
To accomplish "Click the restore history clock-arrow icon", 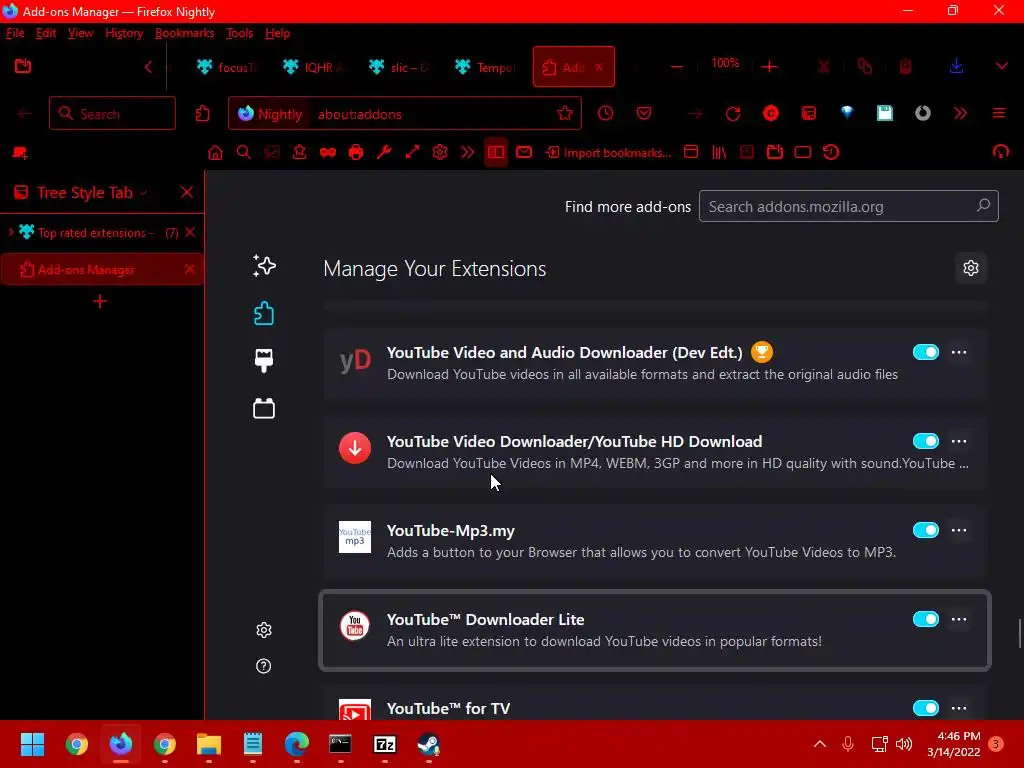I will click(831, 152).
